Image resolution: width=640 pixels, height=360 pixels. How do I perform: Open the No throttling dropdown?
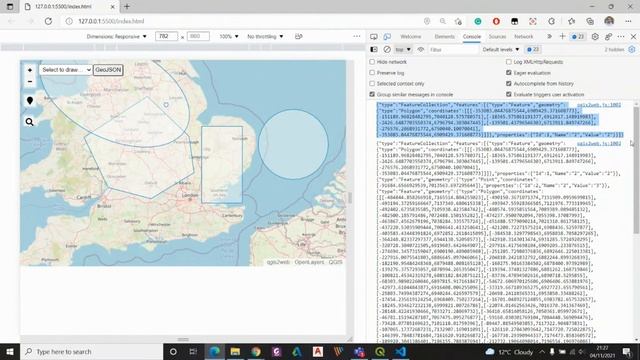coord(265,36)
